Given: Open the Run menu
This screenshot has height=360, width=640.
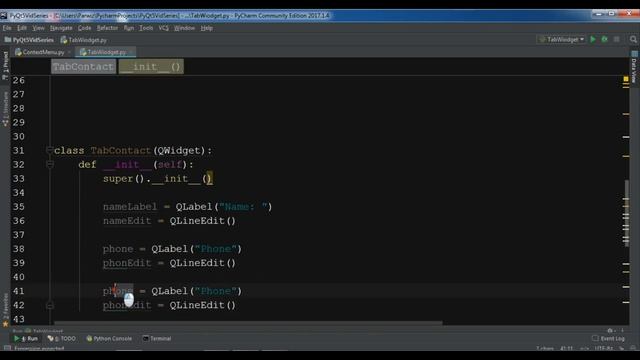Looking at the screenshot, I should click(129, 28).
